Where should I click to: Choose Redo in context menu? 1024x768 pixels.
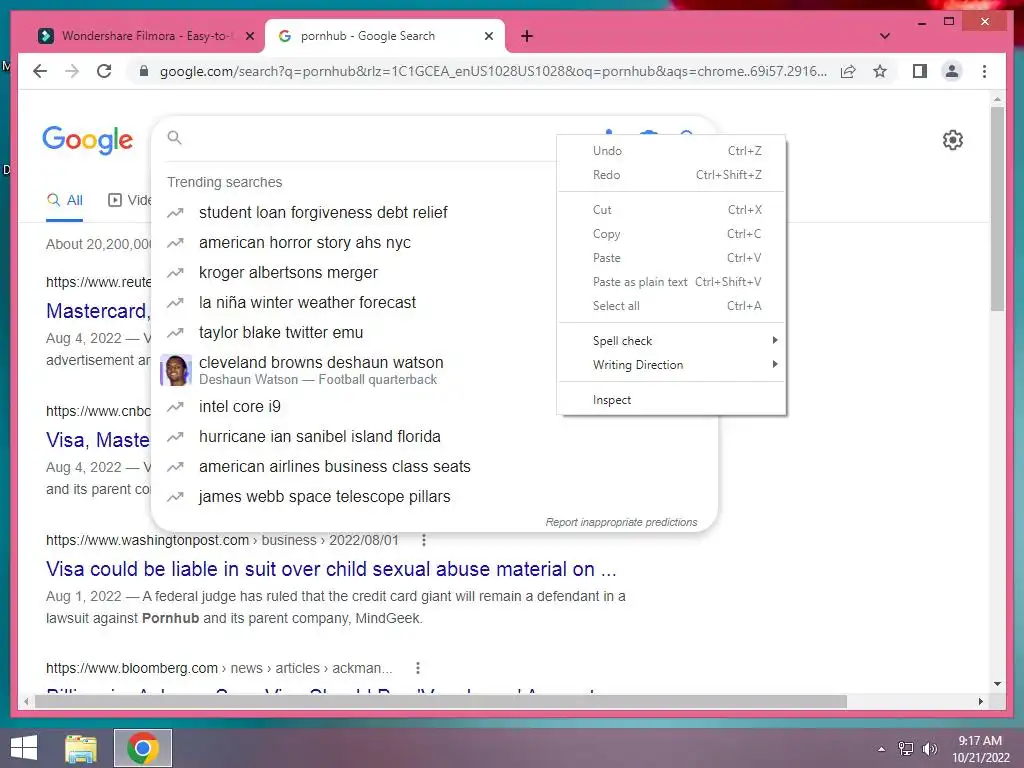[x=671, y=175]
